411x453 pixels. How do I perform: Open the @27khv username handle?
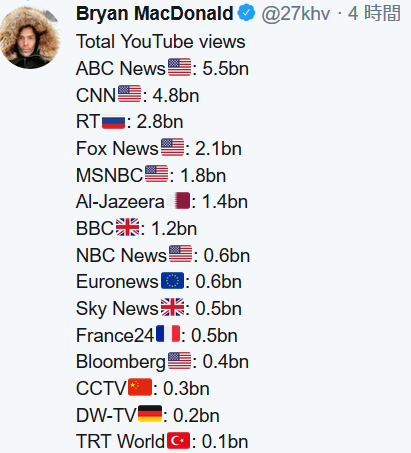[296, 14]
